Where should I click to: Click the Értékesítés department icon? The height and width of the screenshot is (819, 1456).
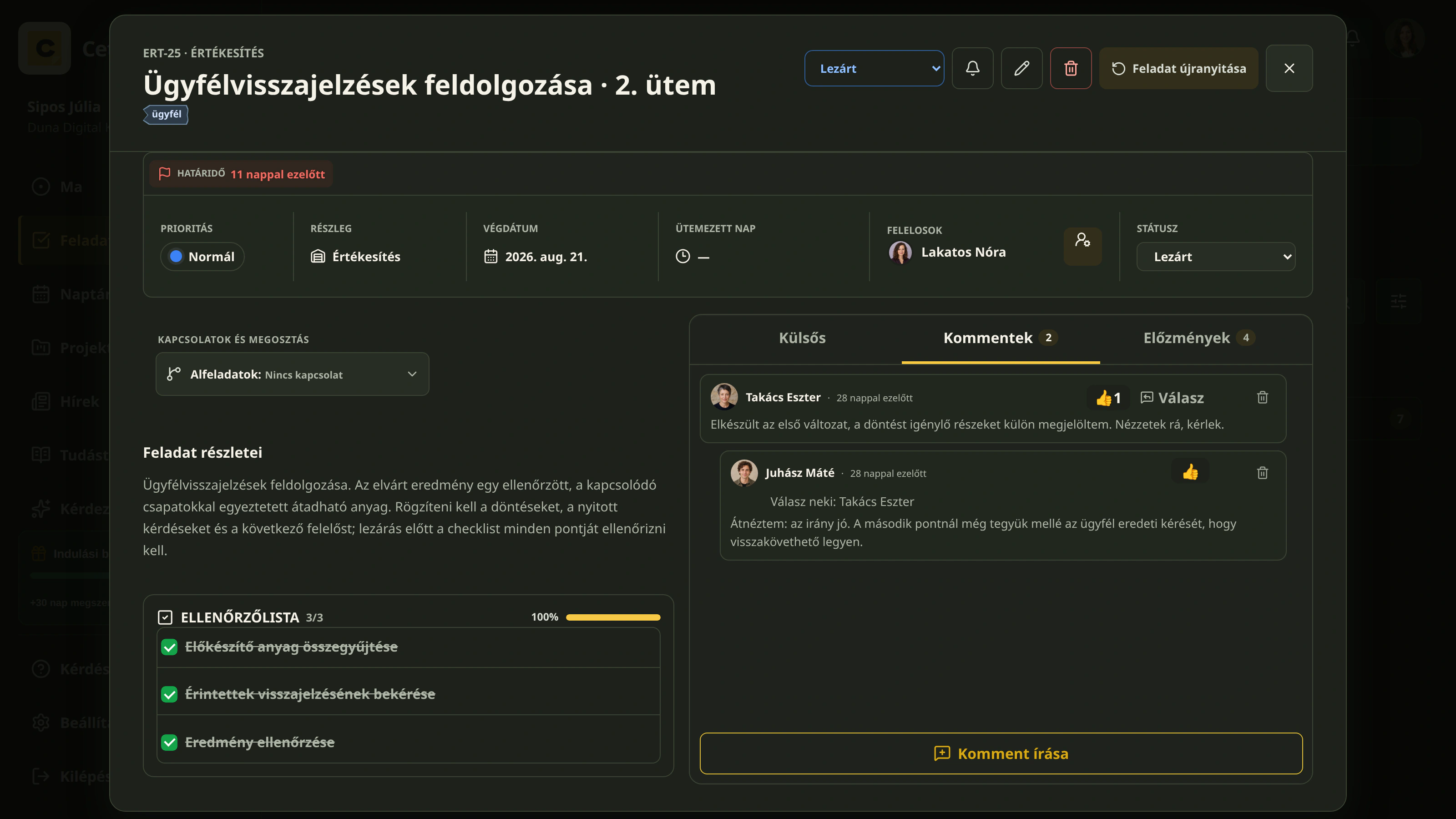click(318, 257)
